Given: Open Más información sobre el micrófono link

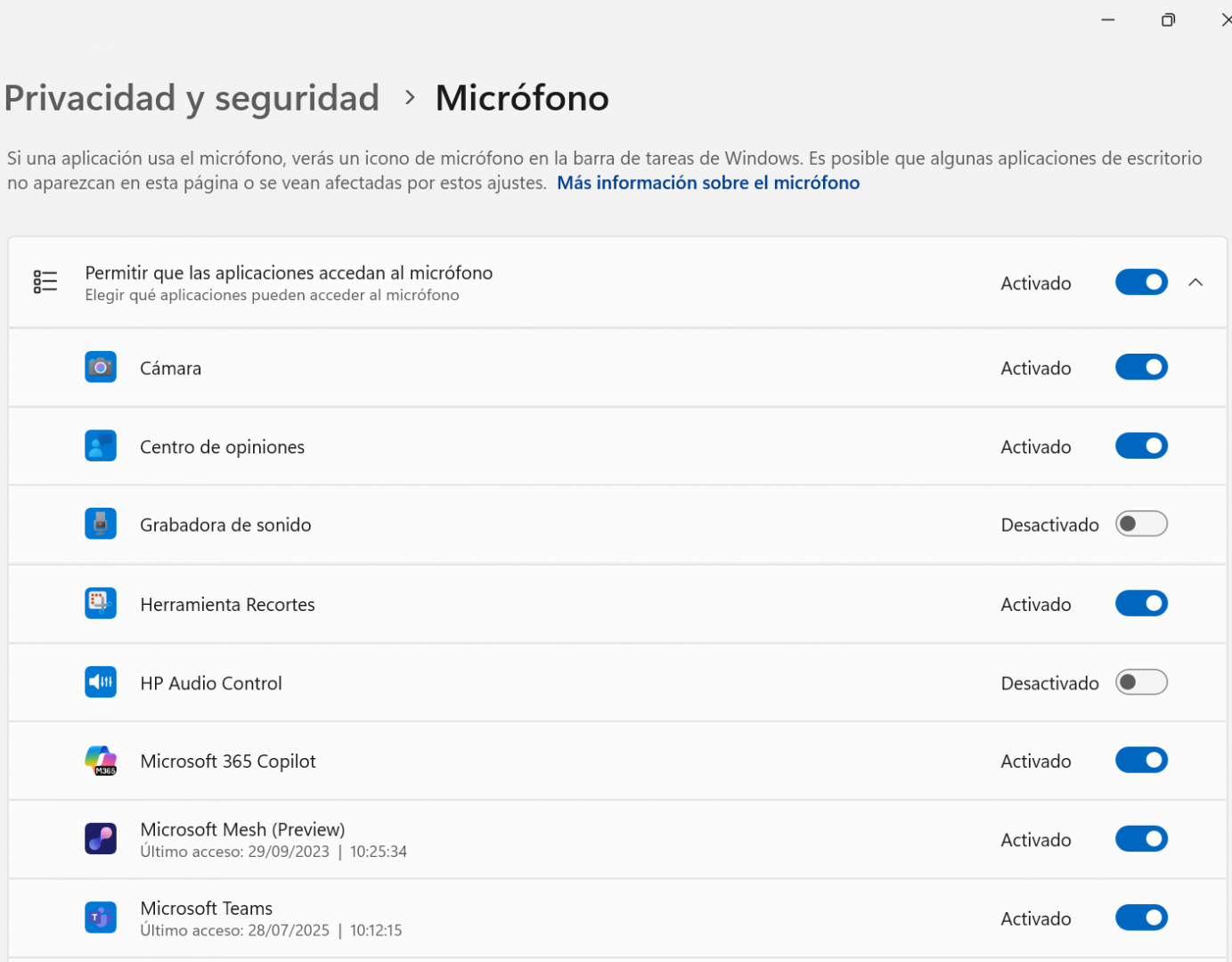Looking at the screenshot, I should tap(707, 183).
